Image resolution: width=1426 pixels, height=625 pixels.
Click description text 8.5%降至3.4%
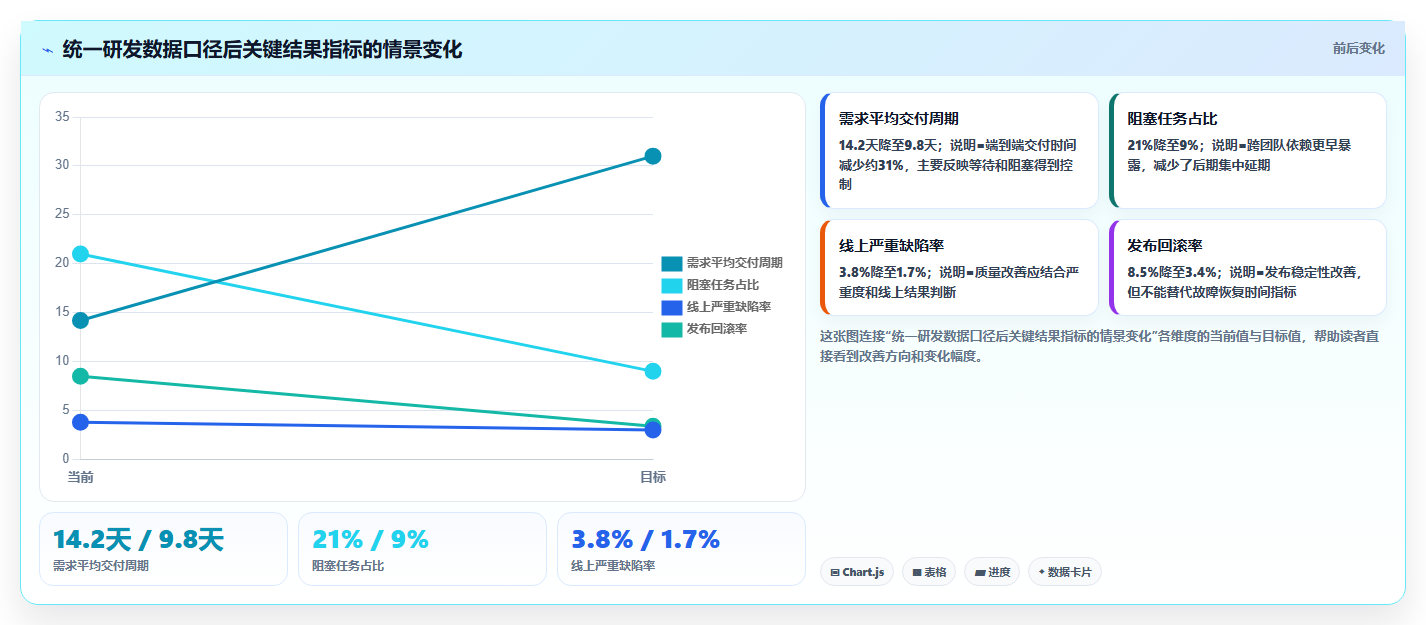coord(1171,272)
